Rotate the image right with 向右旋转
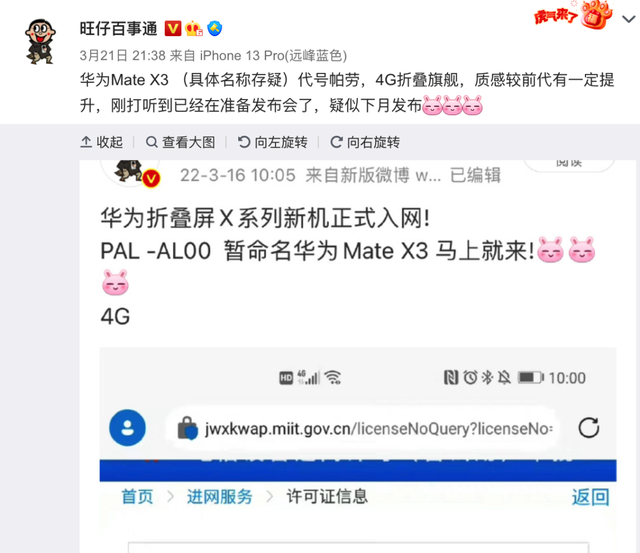Image resolution: width=640 pixels, height=553 pixels. [365, 142]
